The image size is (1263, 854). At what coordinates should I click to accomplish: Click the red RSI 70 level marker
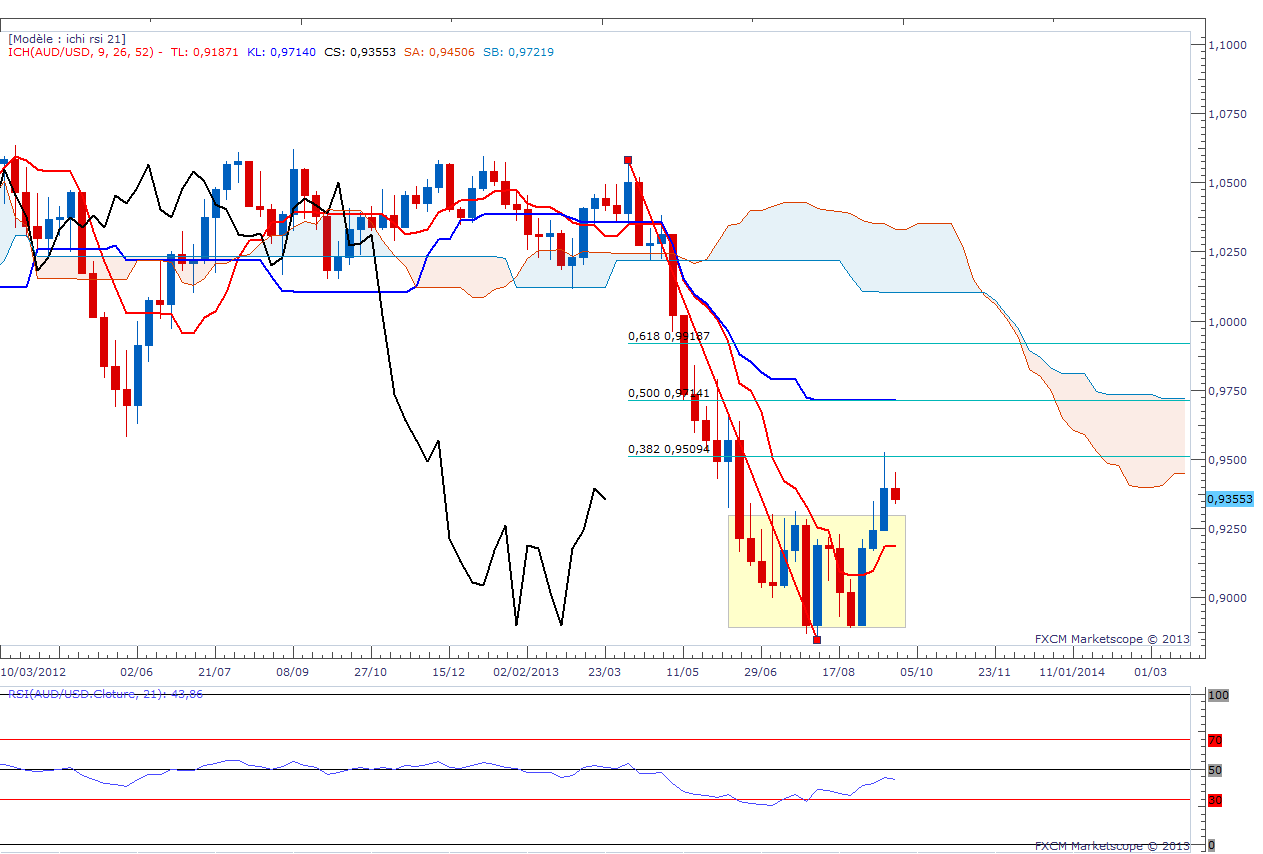[1215, 741]
